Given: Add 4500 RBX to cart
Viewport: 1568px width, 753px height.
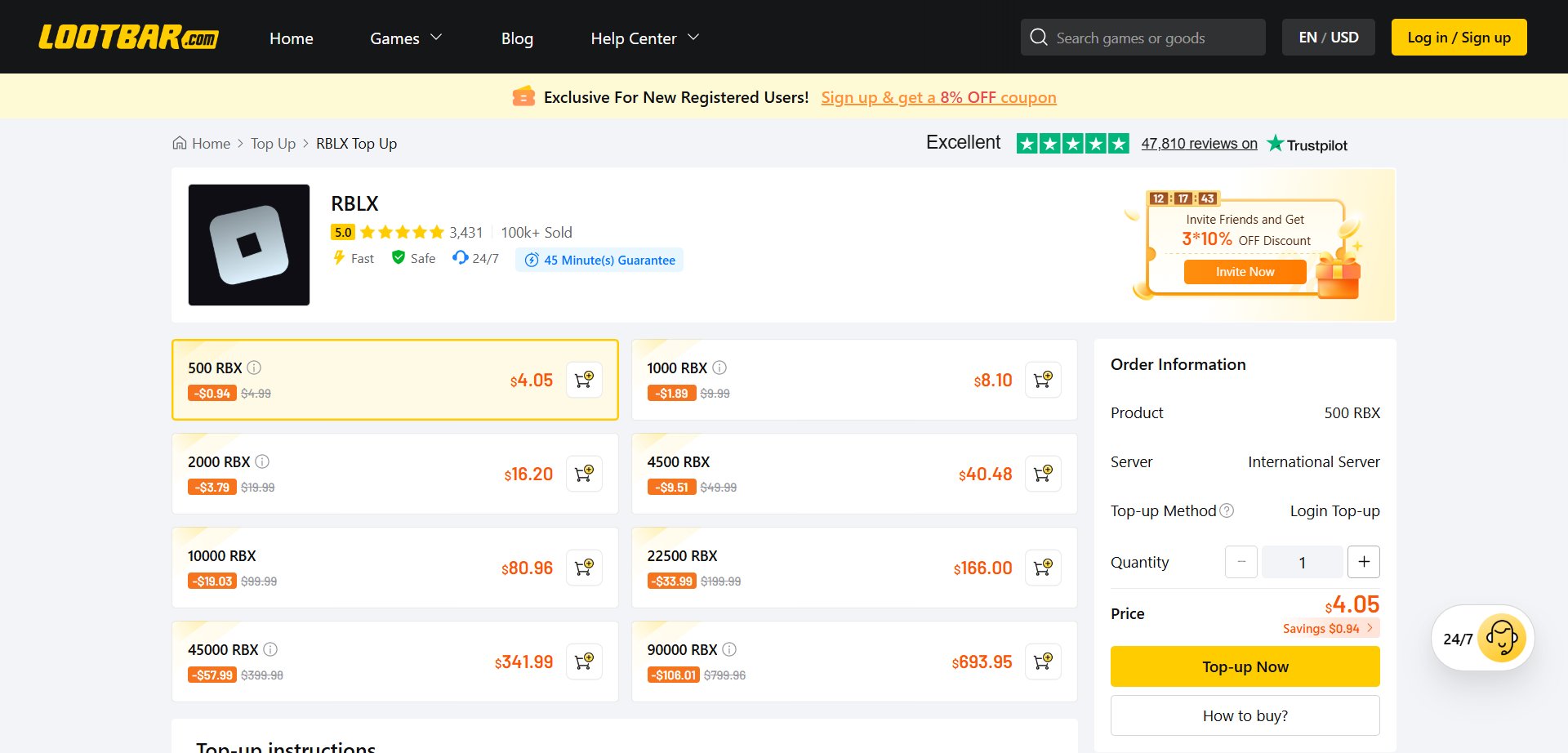Looking at the screenshot, I should click(1043, 474).
